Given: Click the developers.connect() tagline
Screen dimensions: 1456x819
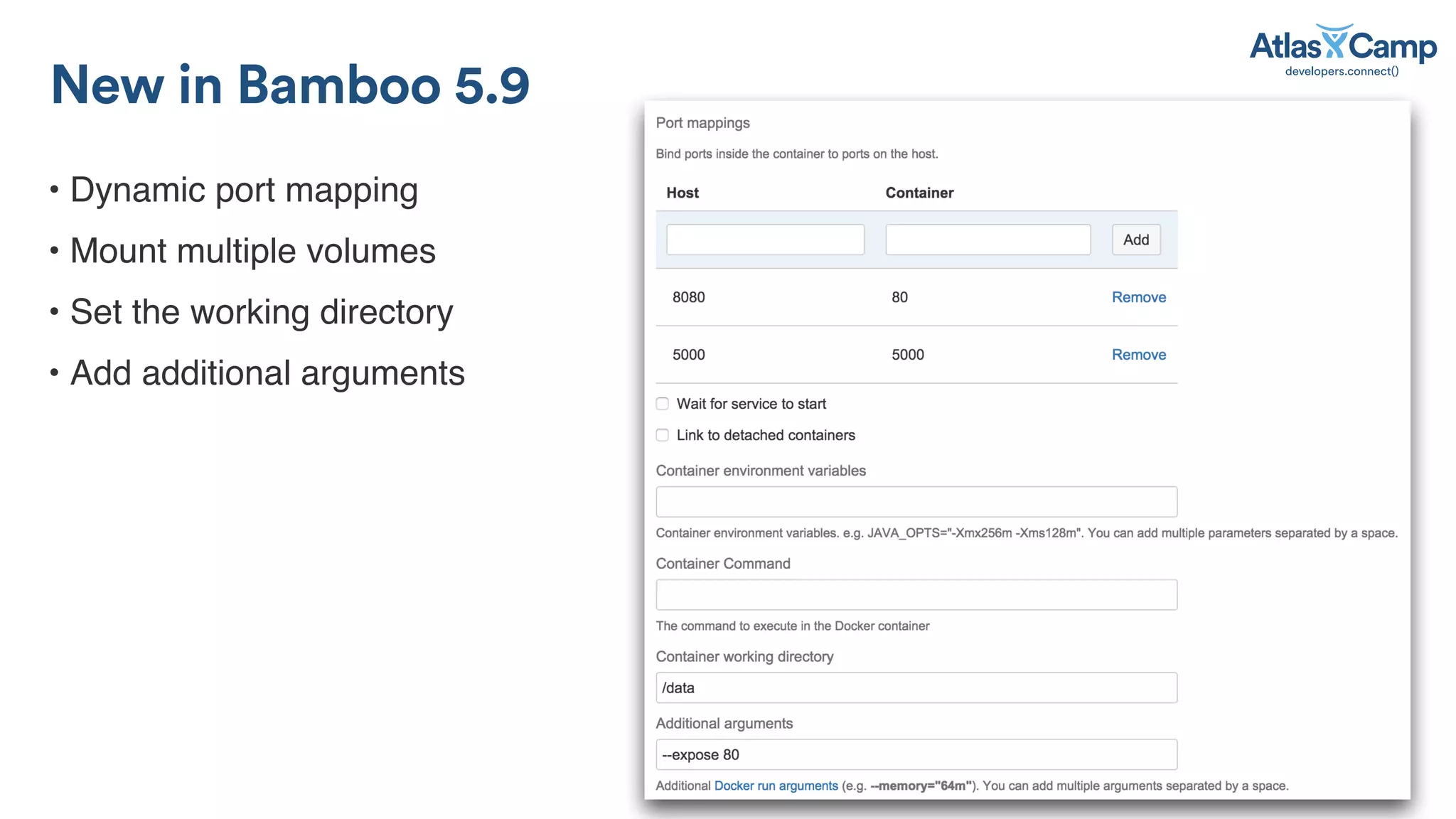Looking at the screenshot, I should [x=1342, y=71].
